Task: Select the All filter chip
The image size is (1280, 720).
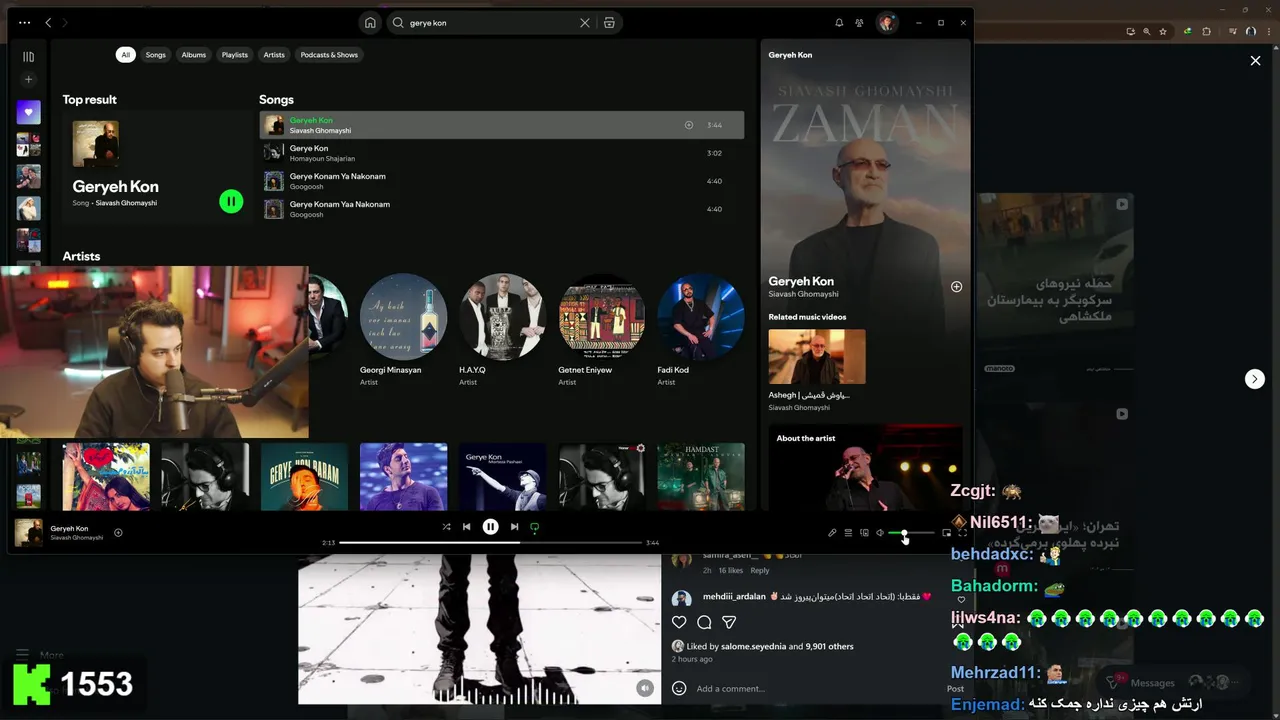Action: pyautogui.click(x=125, y=55)
